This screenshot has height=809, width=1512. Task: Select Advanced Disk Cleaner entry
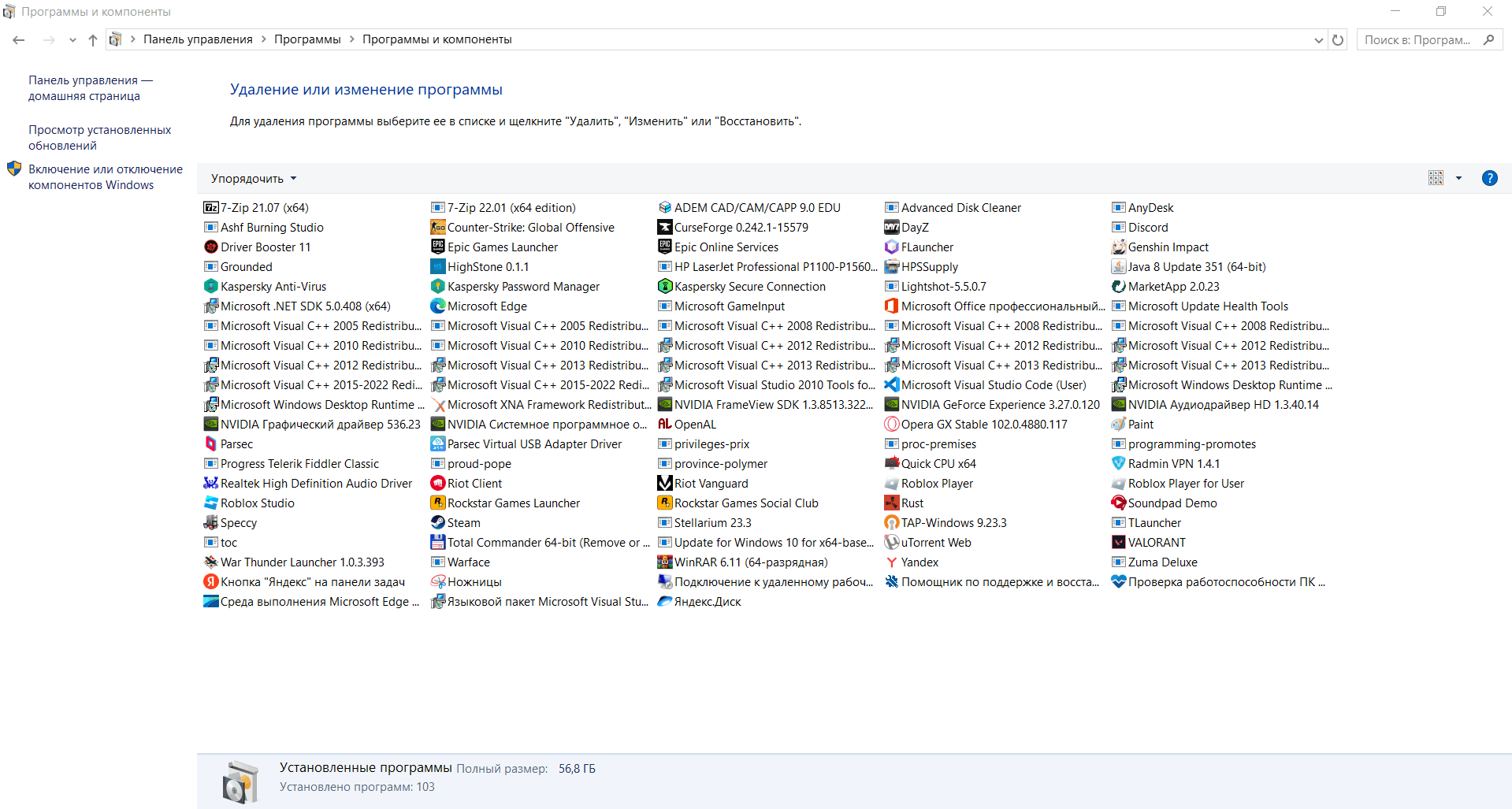click(953, 207)
